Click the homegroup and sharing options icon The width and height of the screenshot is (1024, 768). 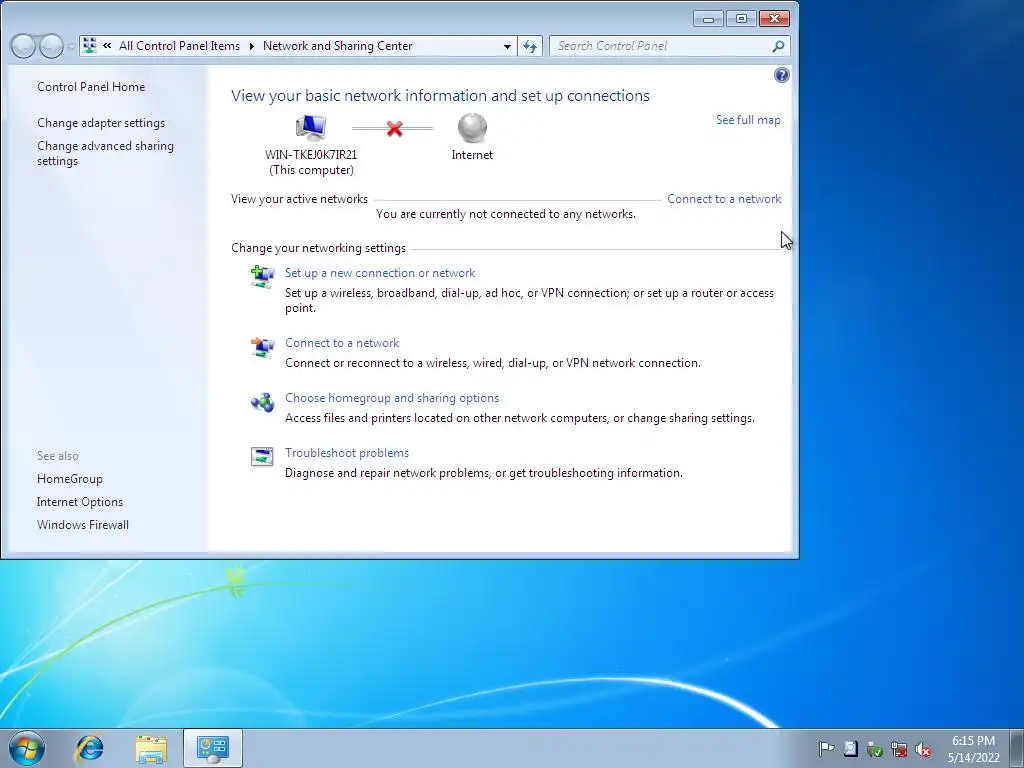(263, 402)
